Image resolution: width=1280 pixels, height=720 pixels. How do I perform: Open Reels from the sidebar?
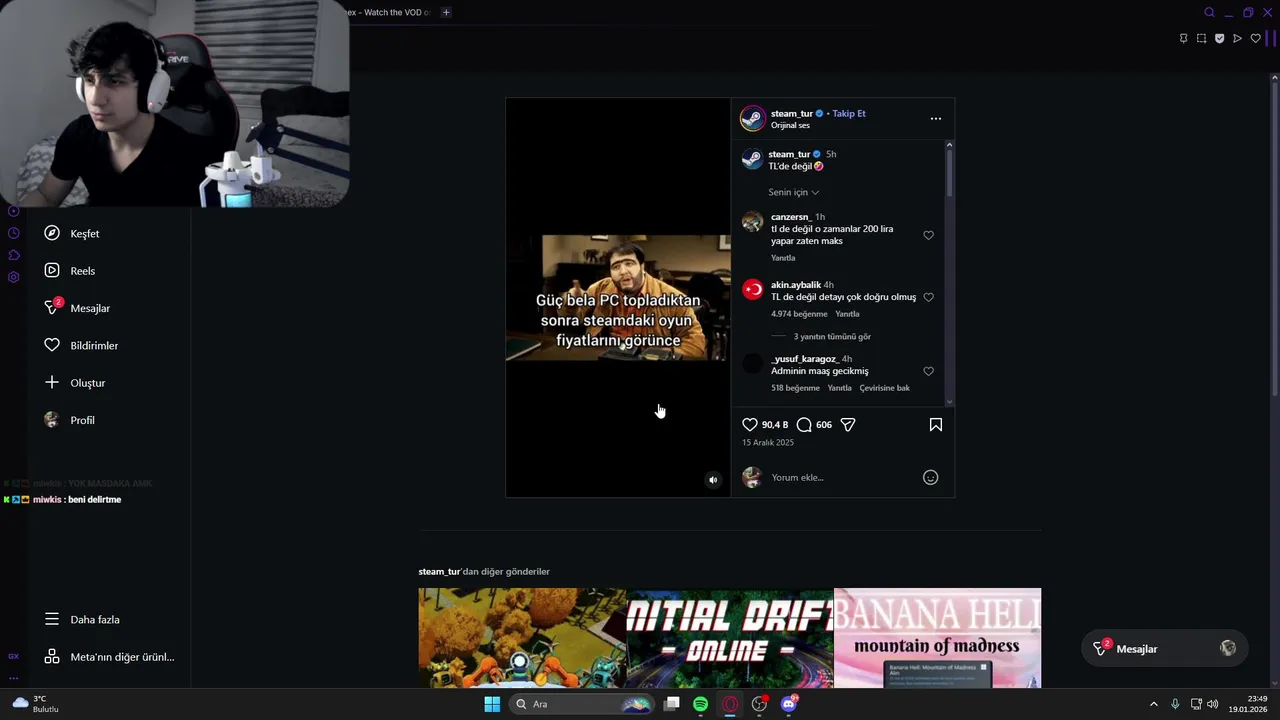(70, 271)
